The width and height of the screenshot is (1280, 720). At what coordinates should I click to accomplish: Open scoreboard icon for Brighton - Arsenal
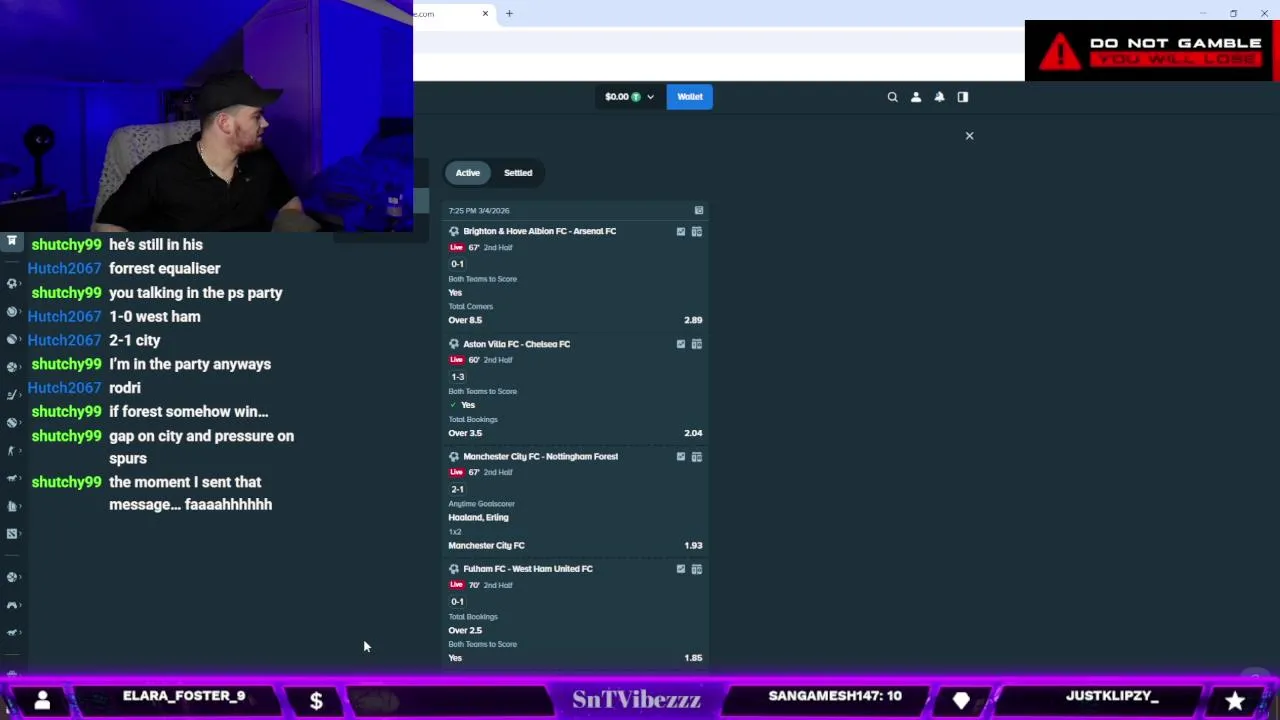697,232
